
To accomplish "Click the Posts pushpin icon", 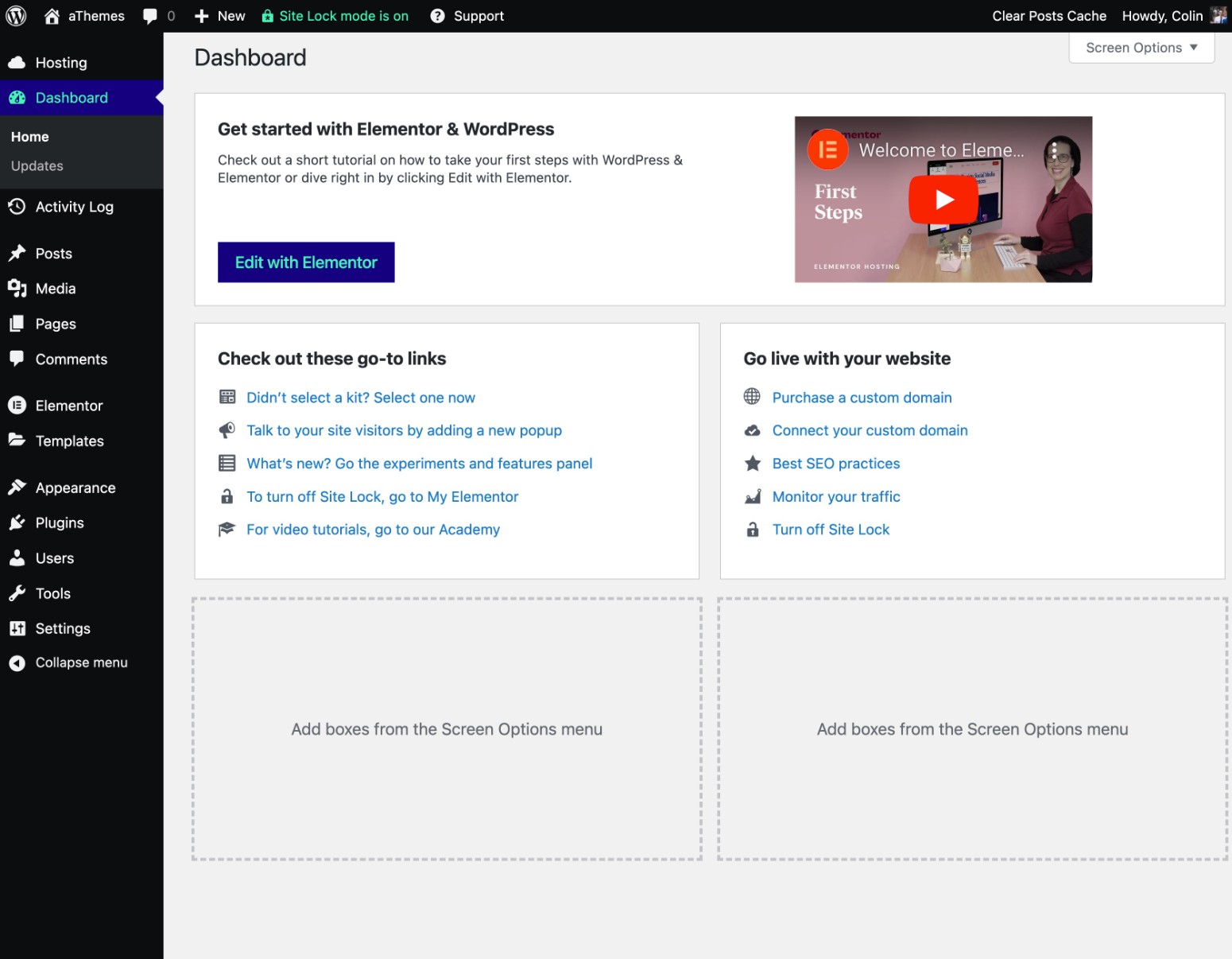I will coord(17,254).
